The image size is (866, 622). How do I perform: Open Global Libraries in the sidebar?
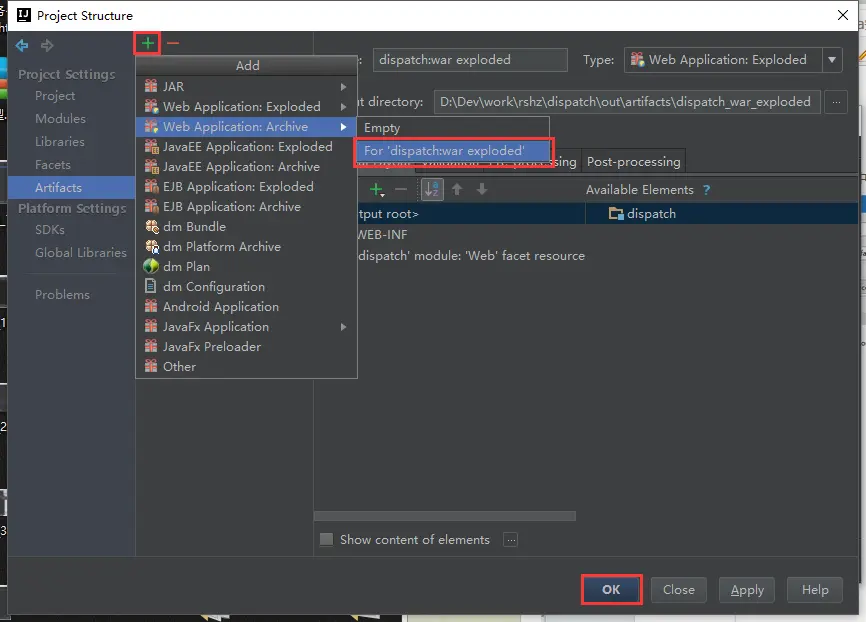pyautogui.click(x=81, y=252)
